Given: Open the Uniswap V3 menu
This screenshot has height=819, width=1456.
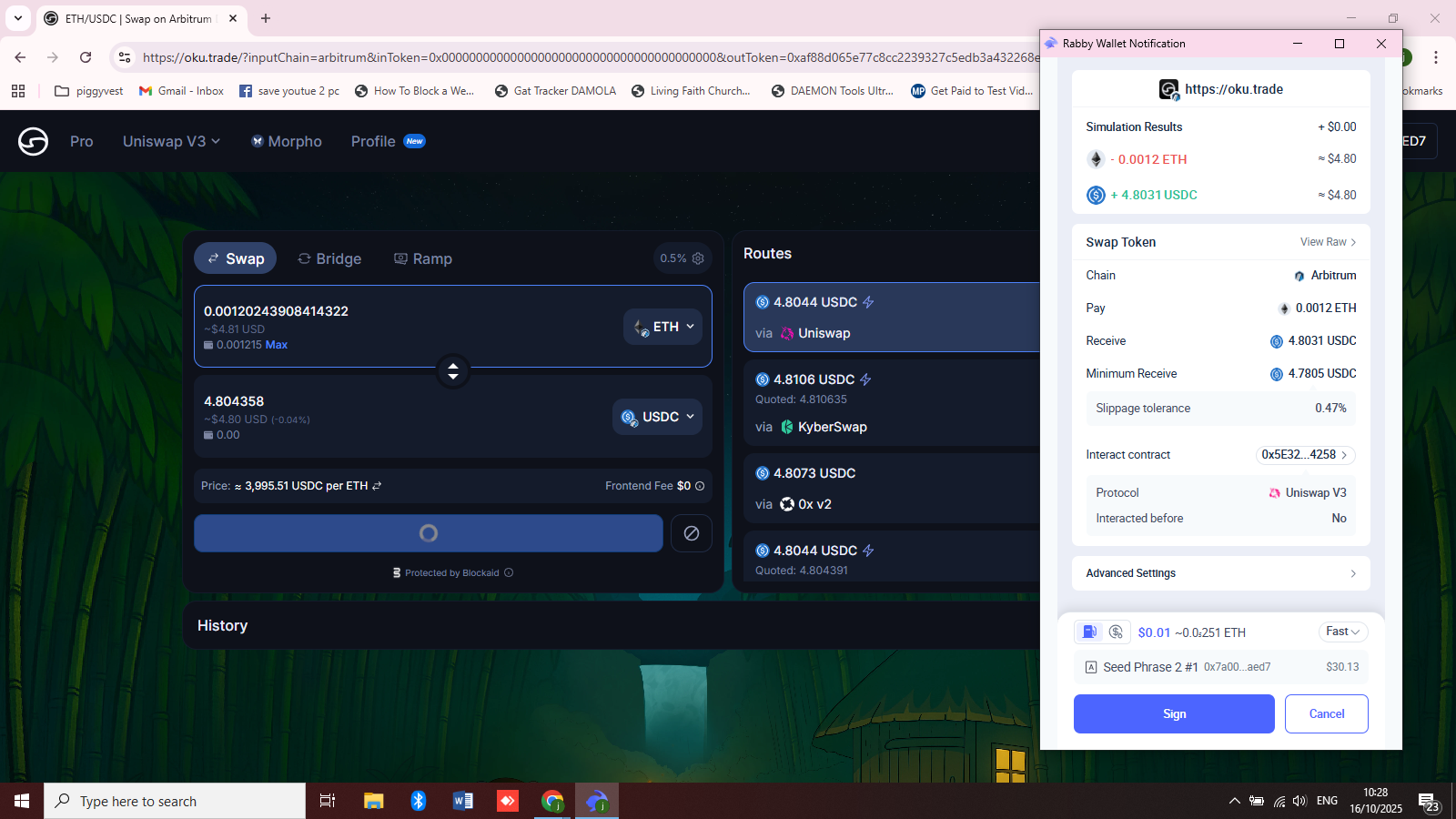Looking at the screenshot, I should pos(171,141).
